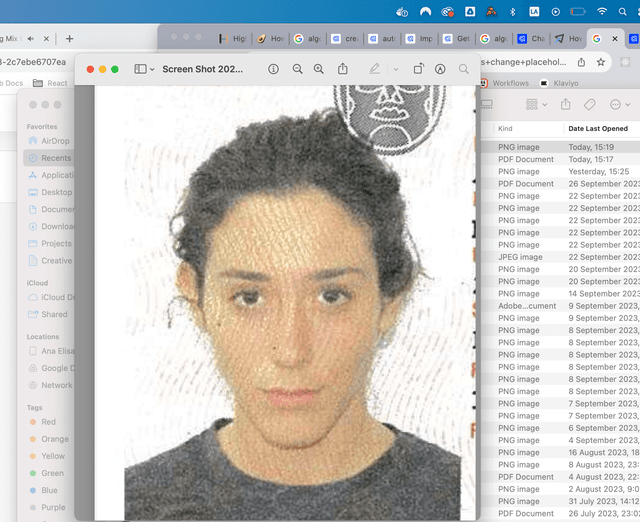This screenshot has height=522, width=640.
Task: Click the browser address bar URL
Action: [523, 62]
